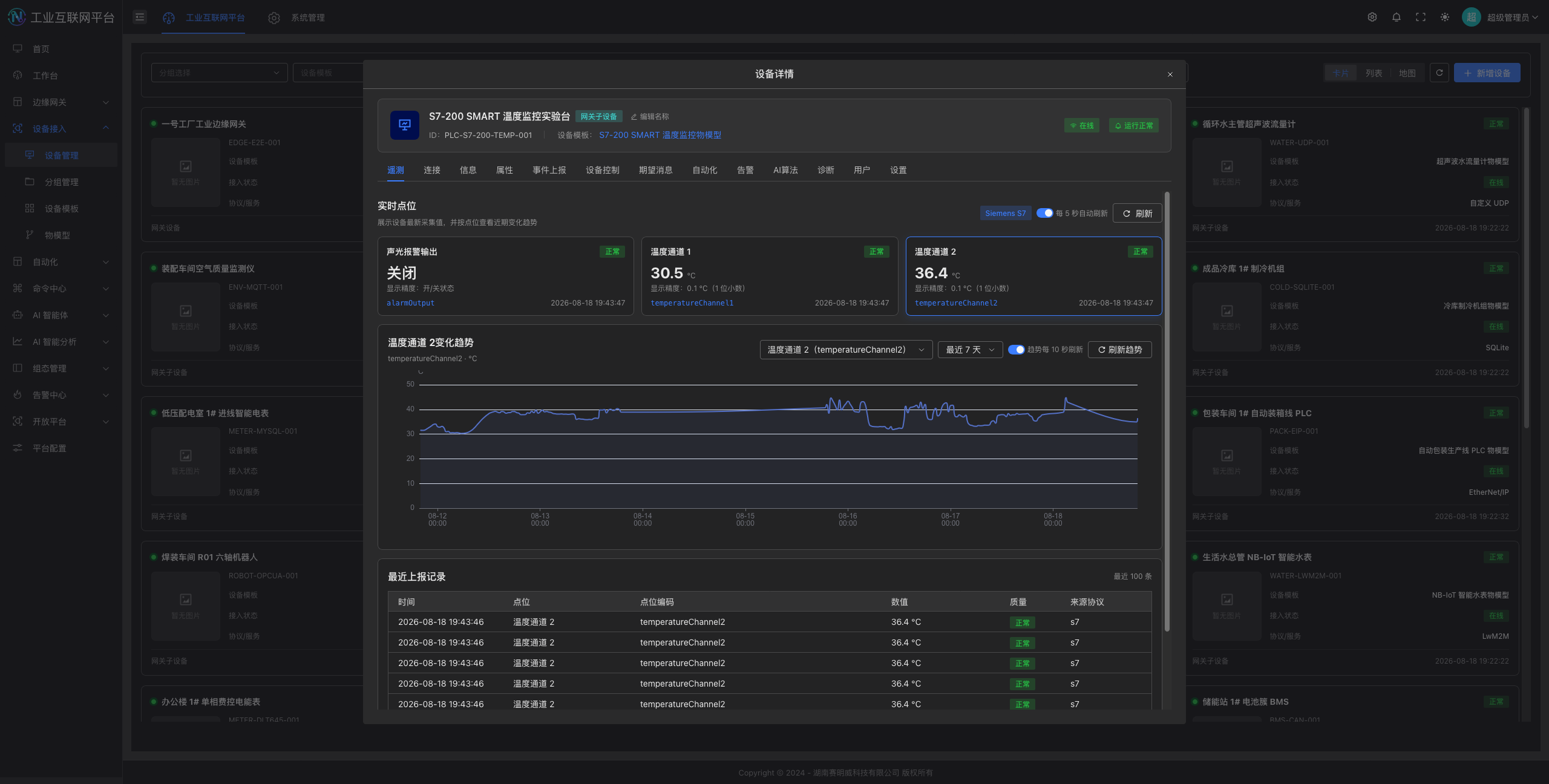Switch device view to 列表
The image size is (1549, 784).
tap(1374, 73)
